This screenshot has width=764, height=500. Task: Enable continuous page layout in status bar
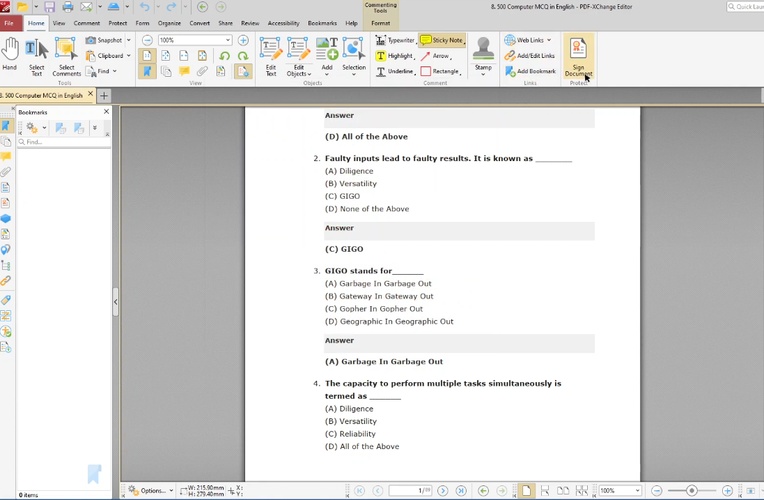[545, 491]
